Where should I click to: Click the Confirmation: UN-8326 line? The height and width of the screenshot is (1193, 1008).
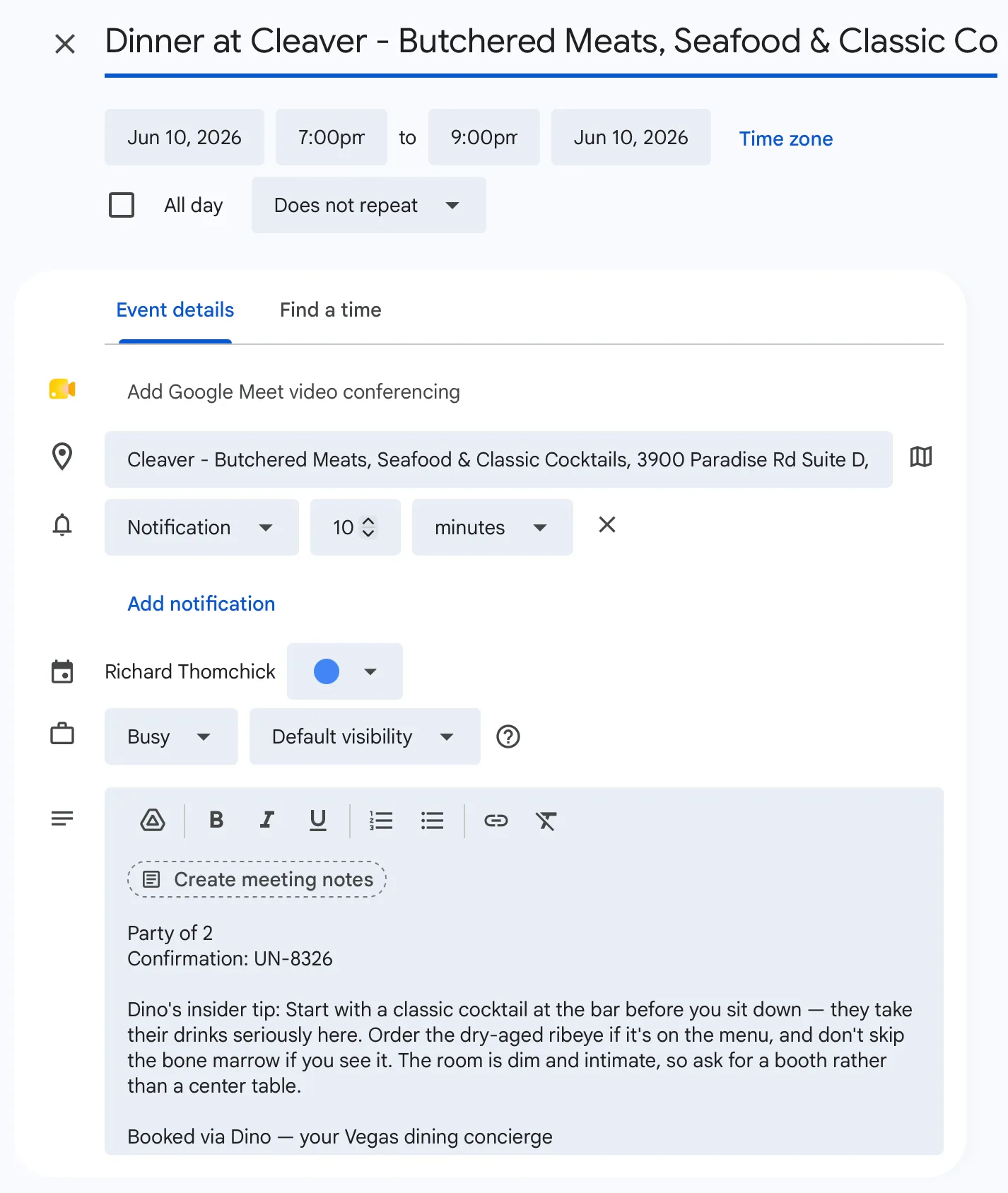tap(230, 958)
